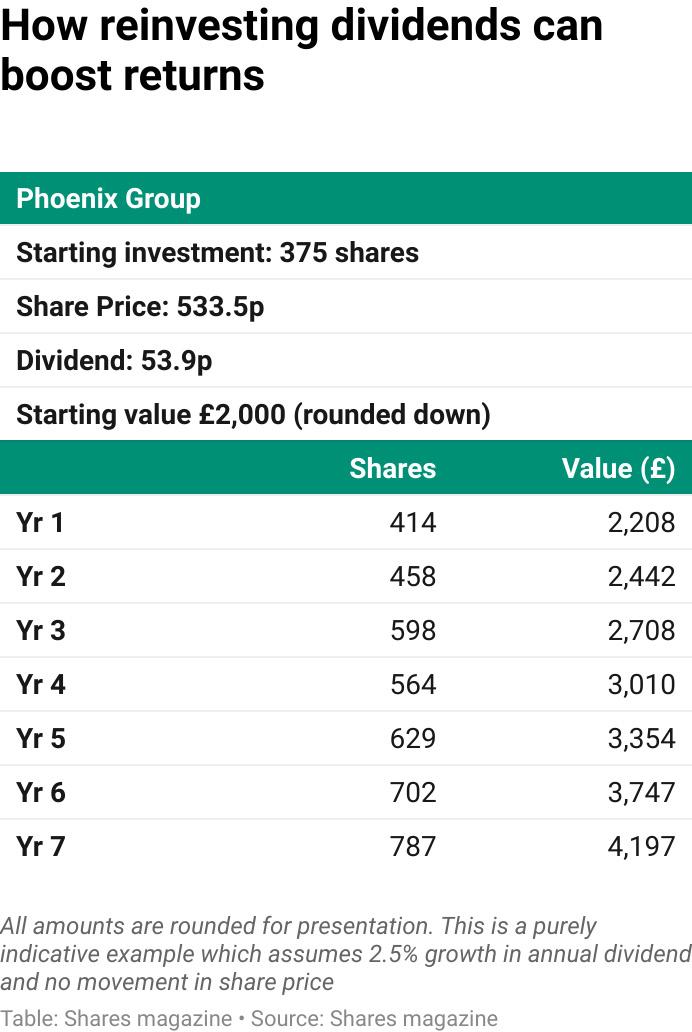Select the Share Price: 533.5p row
This screenshot has width=692, height=1032.
[140, 306]
